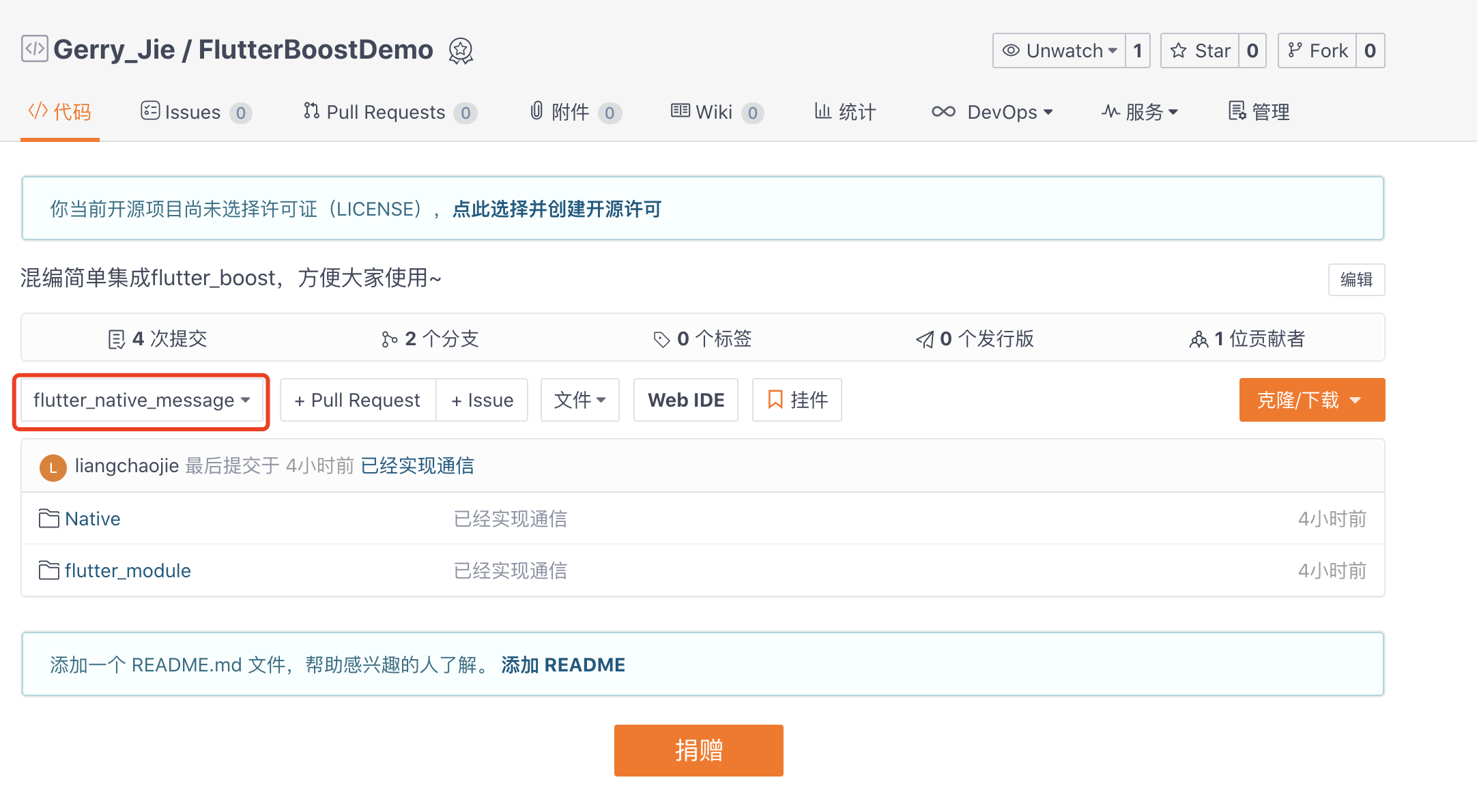1477x812 pixels.
Task: Click the releases icon beside 0 个发行版
Action: coord(925,338)
